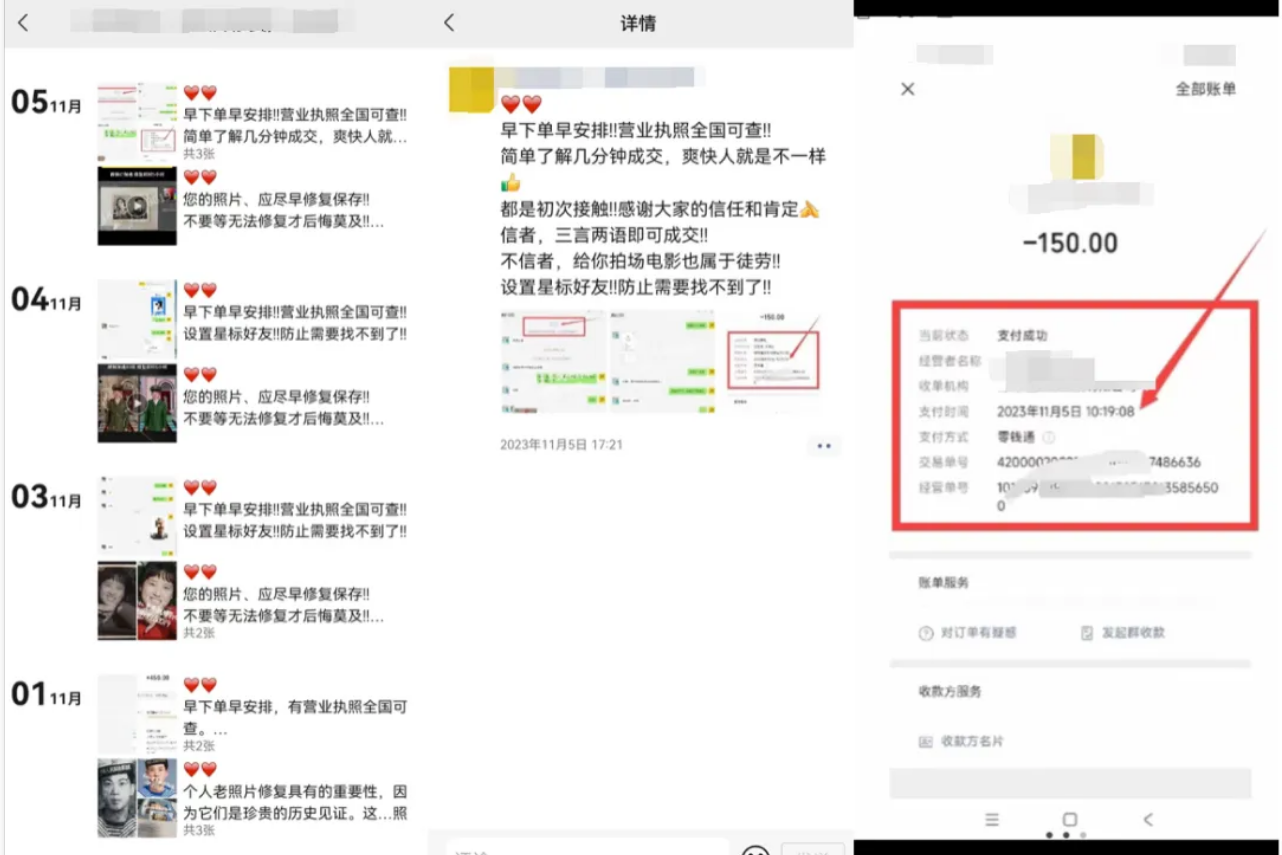The height and width of the screenshot is (855, 1282).
Task: Open 03 11月 restored portrait photos thumbnail
Action: [x=137, y=600]
